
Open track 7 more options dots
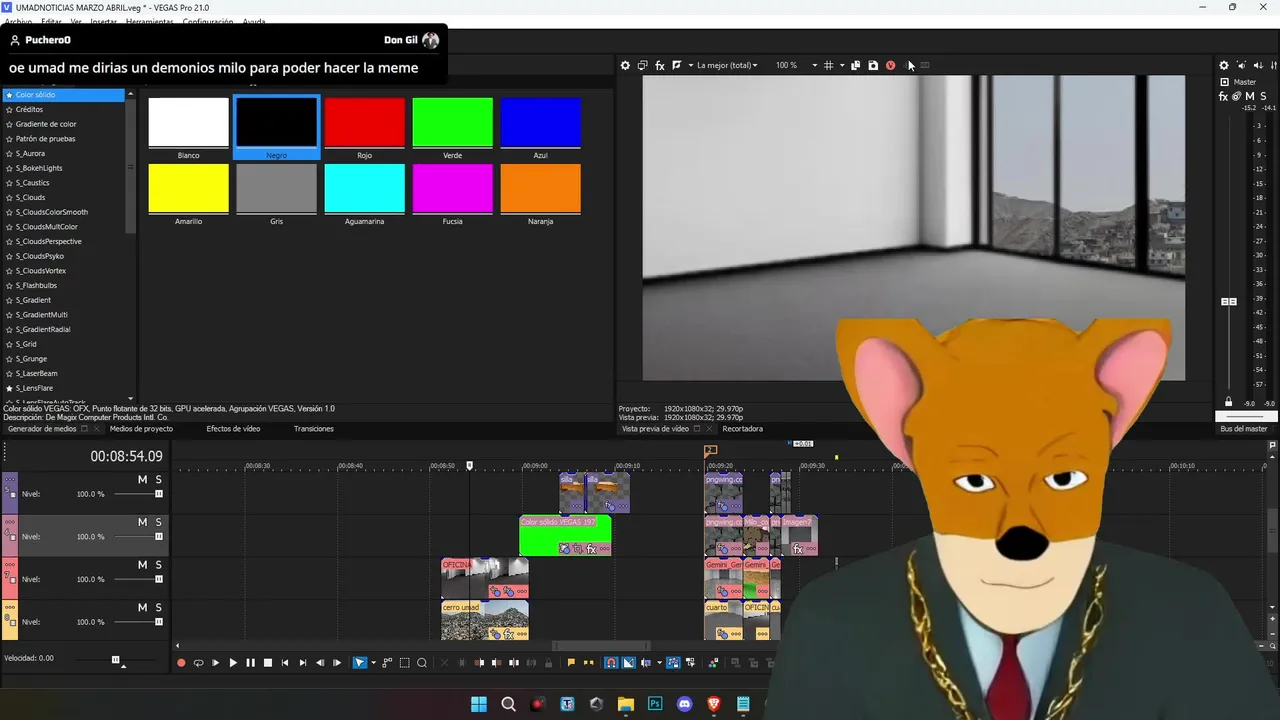pyautogui.click(x=10, y=565)
